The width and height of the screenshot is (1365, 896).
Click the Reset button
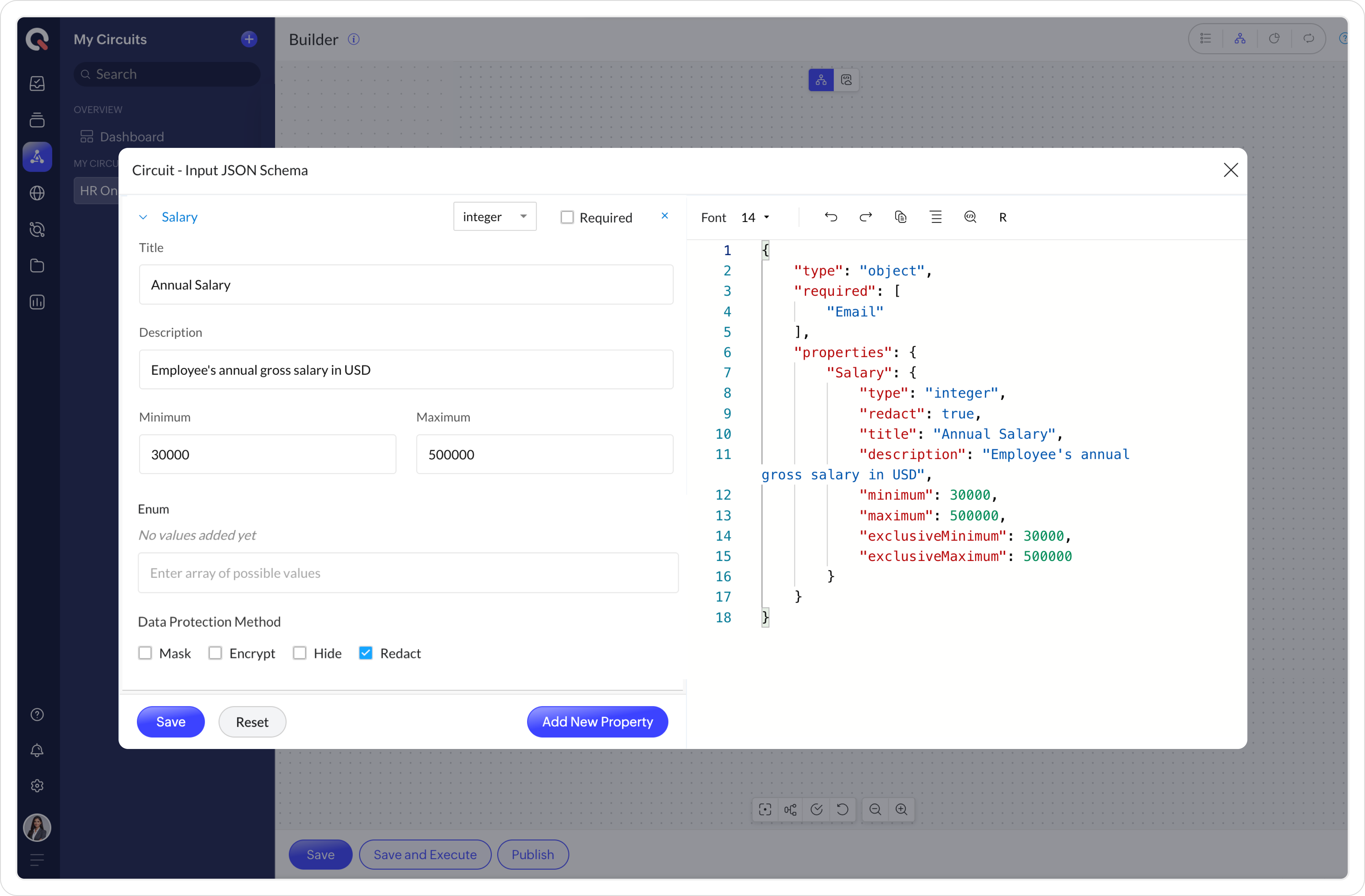click(x=252, y=722)
